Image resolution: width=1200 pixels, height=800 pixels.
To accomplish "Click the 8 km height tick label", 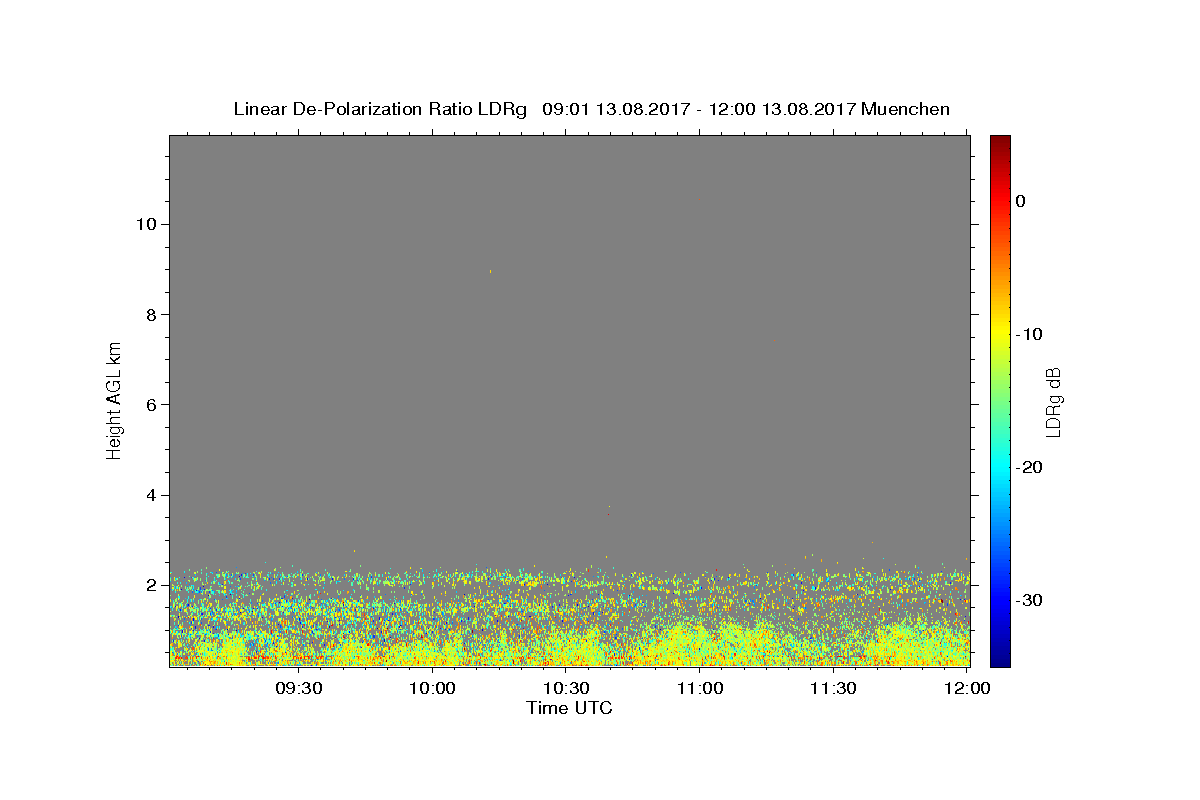I will click(149, 314).
